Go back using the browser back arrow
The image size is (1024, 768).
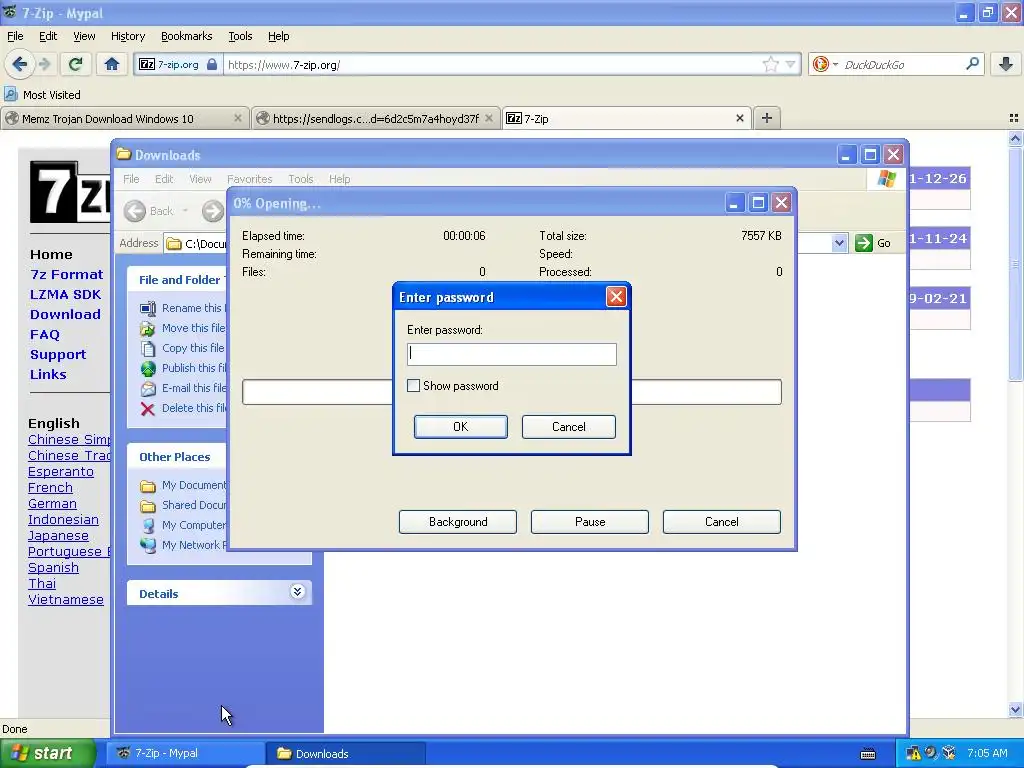click(x=19, y=64)
